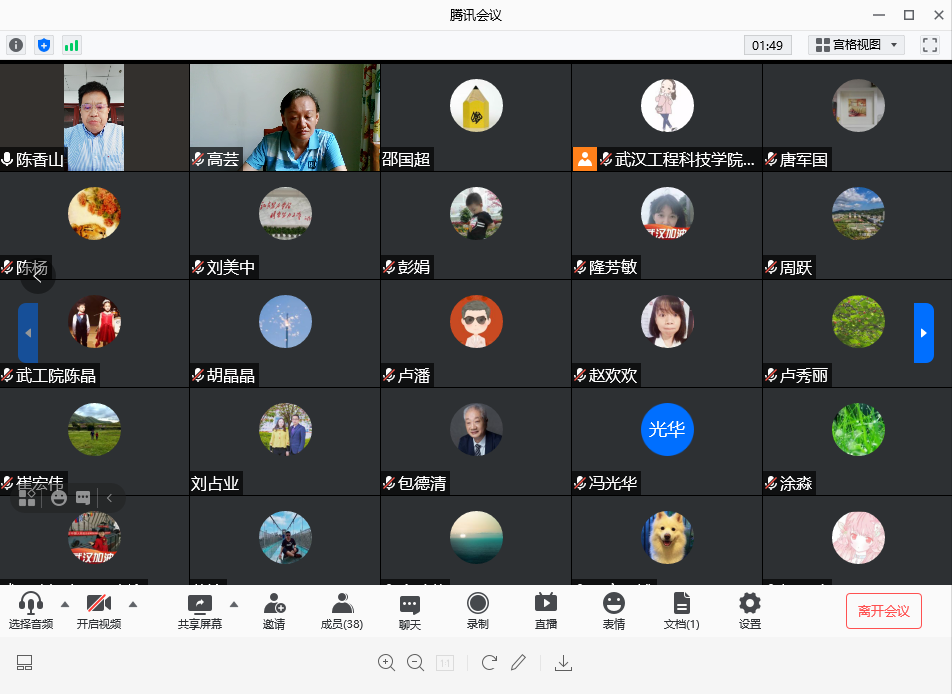Open 设置 settings gear
Viewport: 952px width, 694px height.
(749, 610)
